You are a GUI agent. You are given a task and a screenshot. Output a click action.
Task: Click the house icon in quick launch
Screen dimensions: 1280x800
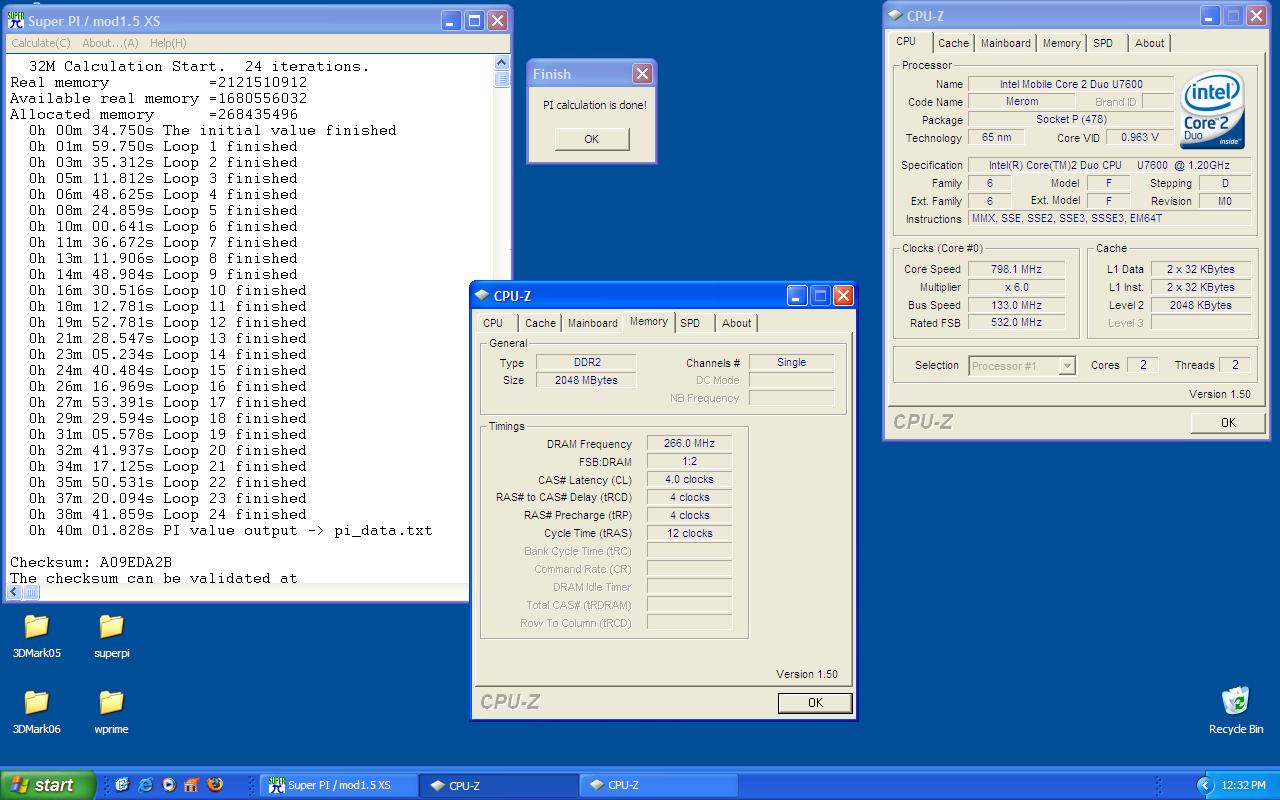point(191,785)
